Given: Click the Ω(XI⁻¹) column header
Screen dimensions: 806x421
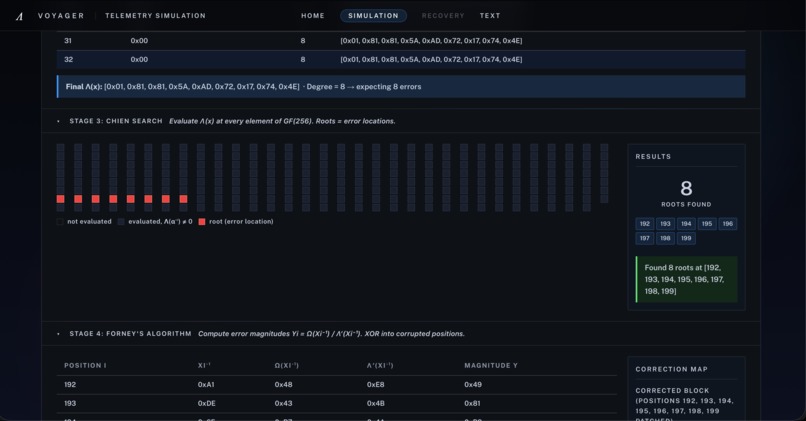Looking at the screenshot, I should (286, 365).
